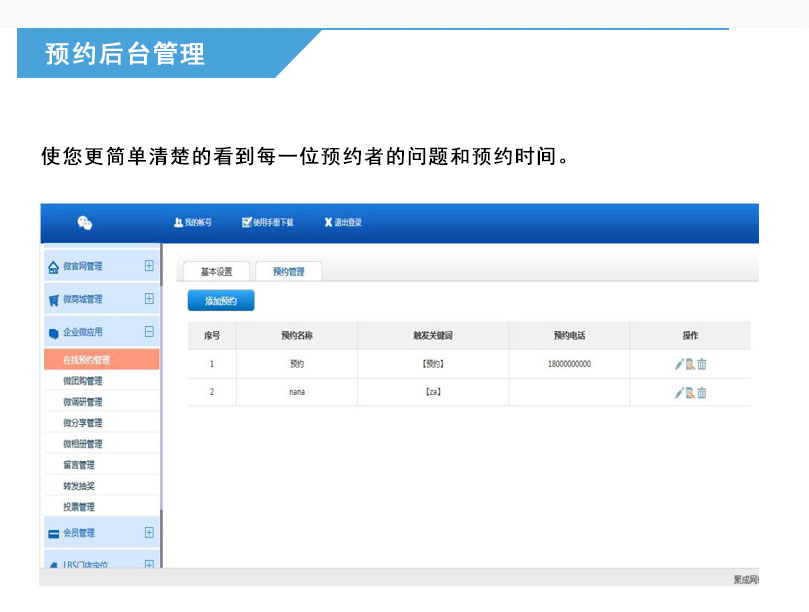
Task: Collapse the 企业微应用 section minus box
Action: pyautogui.click(x=149, y=331)
